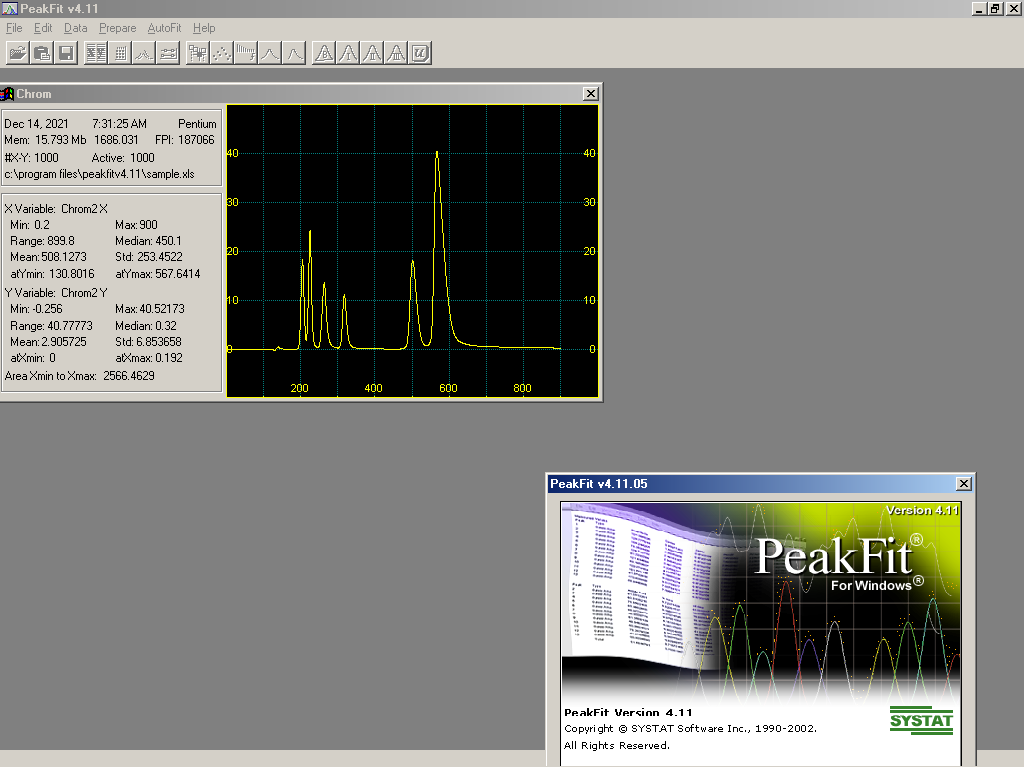
Task: Open the Prepare menu
Action: (117, 28)
